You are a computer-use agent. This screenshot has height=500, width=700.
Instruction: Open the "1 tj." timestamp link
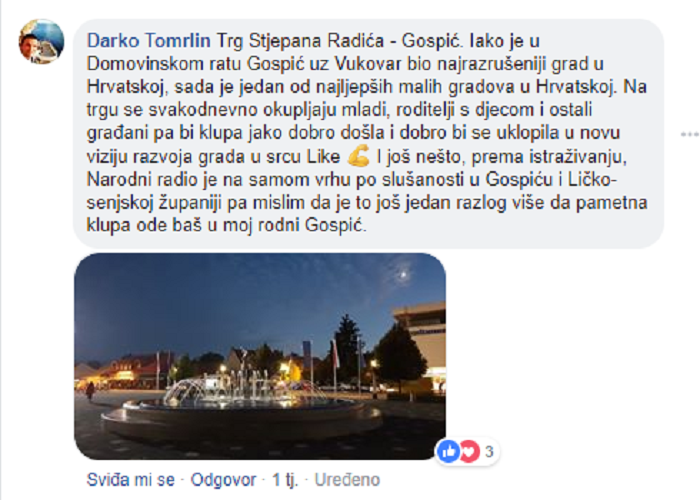tap(285, 480)
